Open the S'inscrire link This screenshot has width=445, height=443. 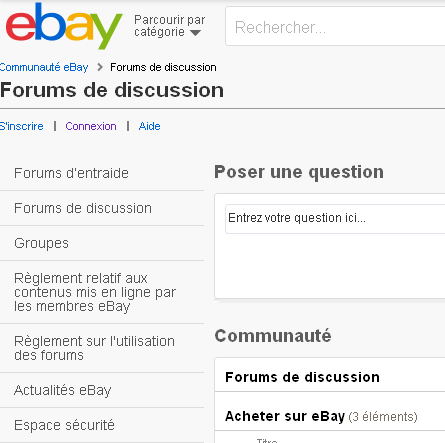[x=22, y=126]
